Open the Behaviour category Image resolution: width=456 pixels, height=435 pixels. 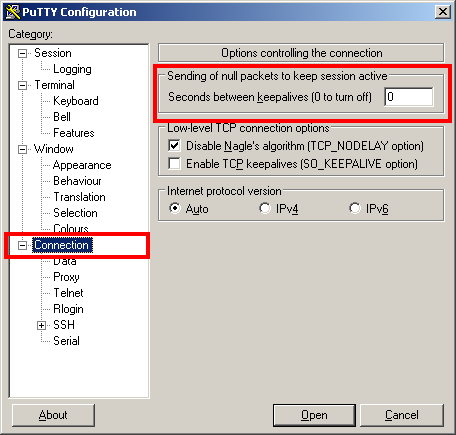click(x=77, y=181)
